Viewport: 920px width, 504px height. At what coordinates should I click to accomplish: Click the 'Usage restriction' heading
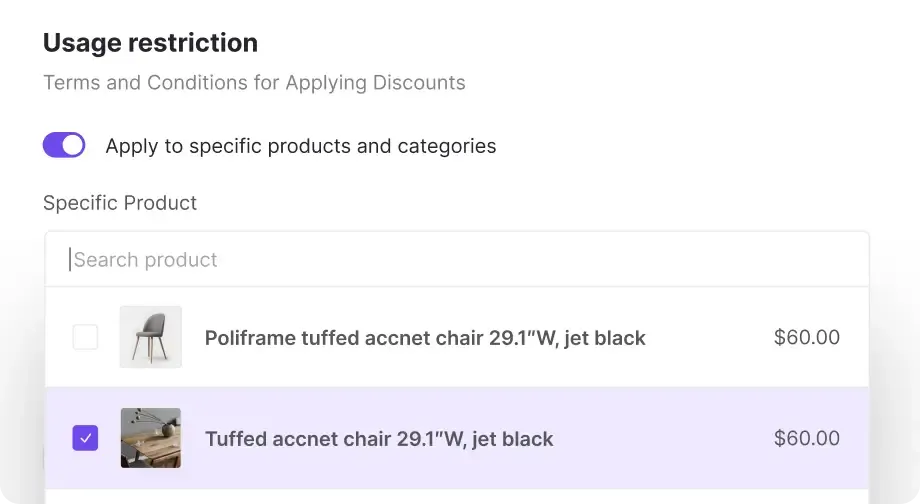pos(150,43)
